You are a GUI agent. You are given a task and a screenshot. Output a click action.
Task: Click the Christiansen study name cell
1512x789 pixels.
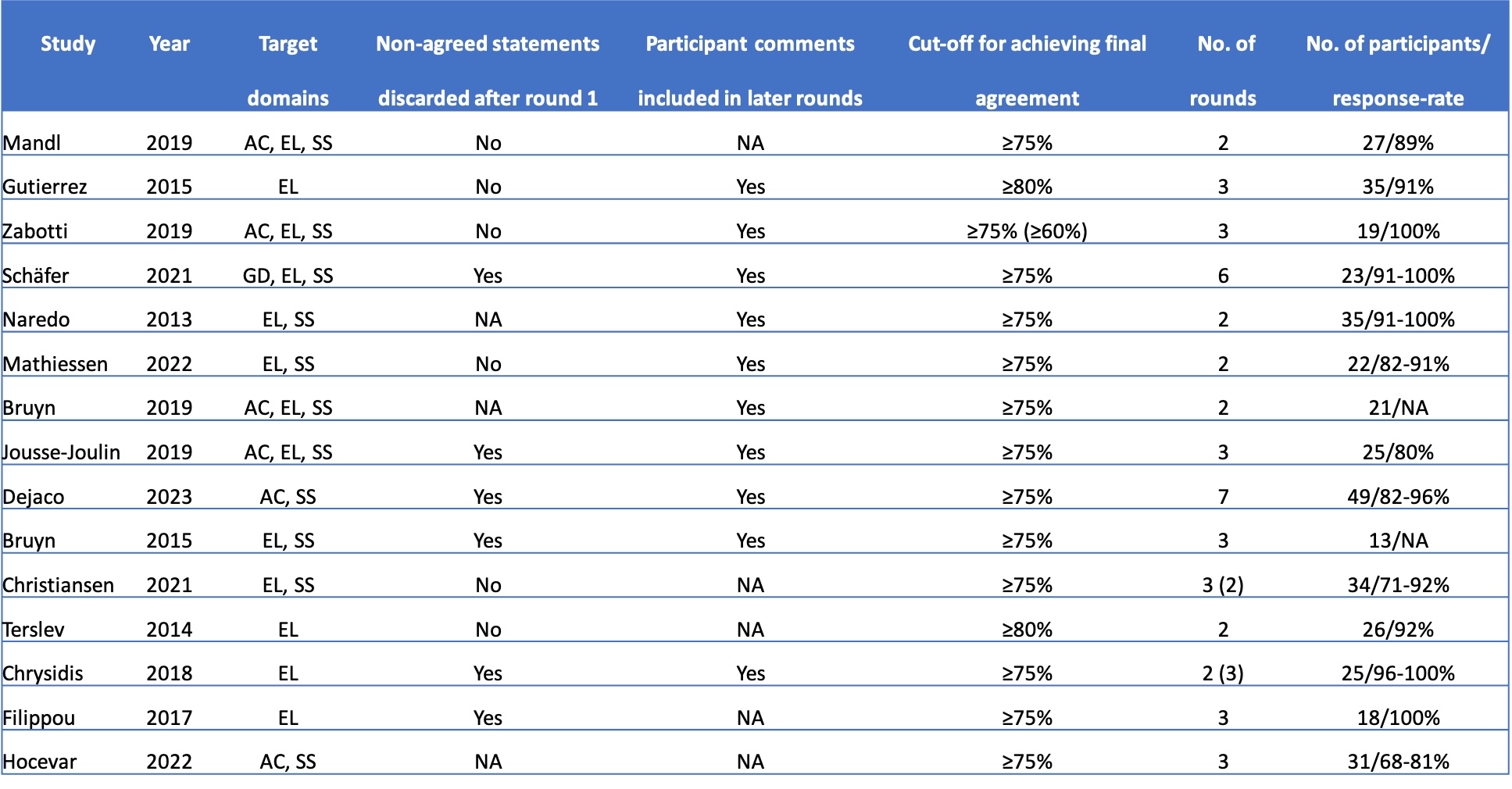click(59, 585)
